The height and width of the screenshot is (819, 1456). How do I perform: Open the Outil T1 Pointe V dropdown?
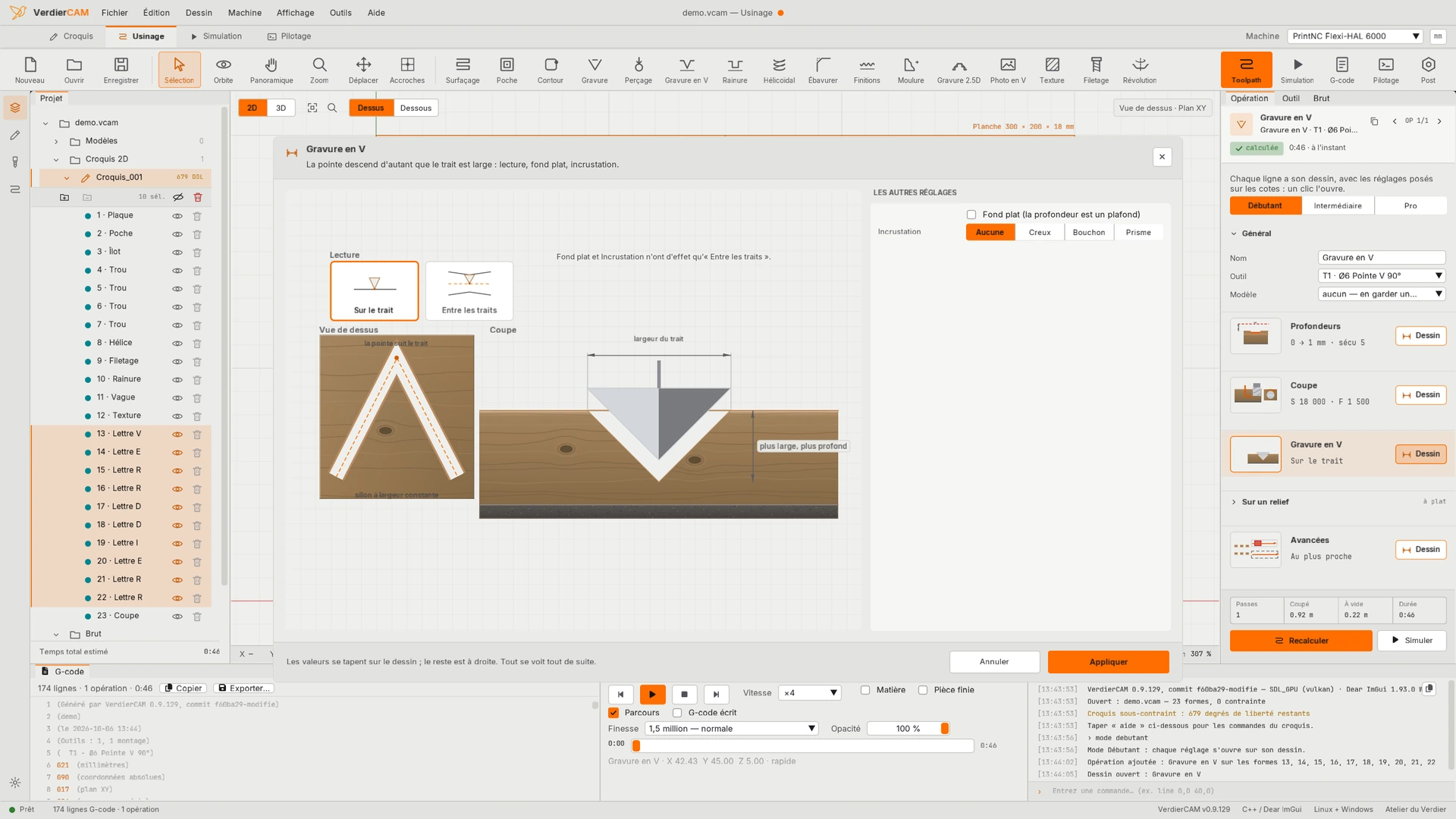coord(1381,276)
